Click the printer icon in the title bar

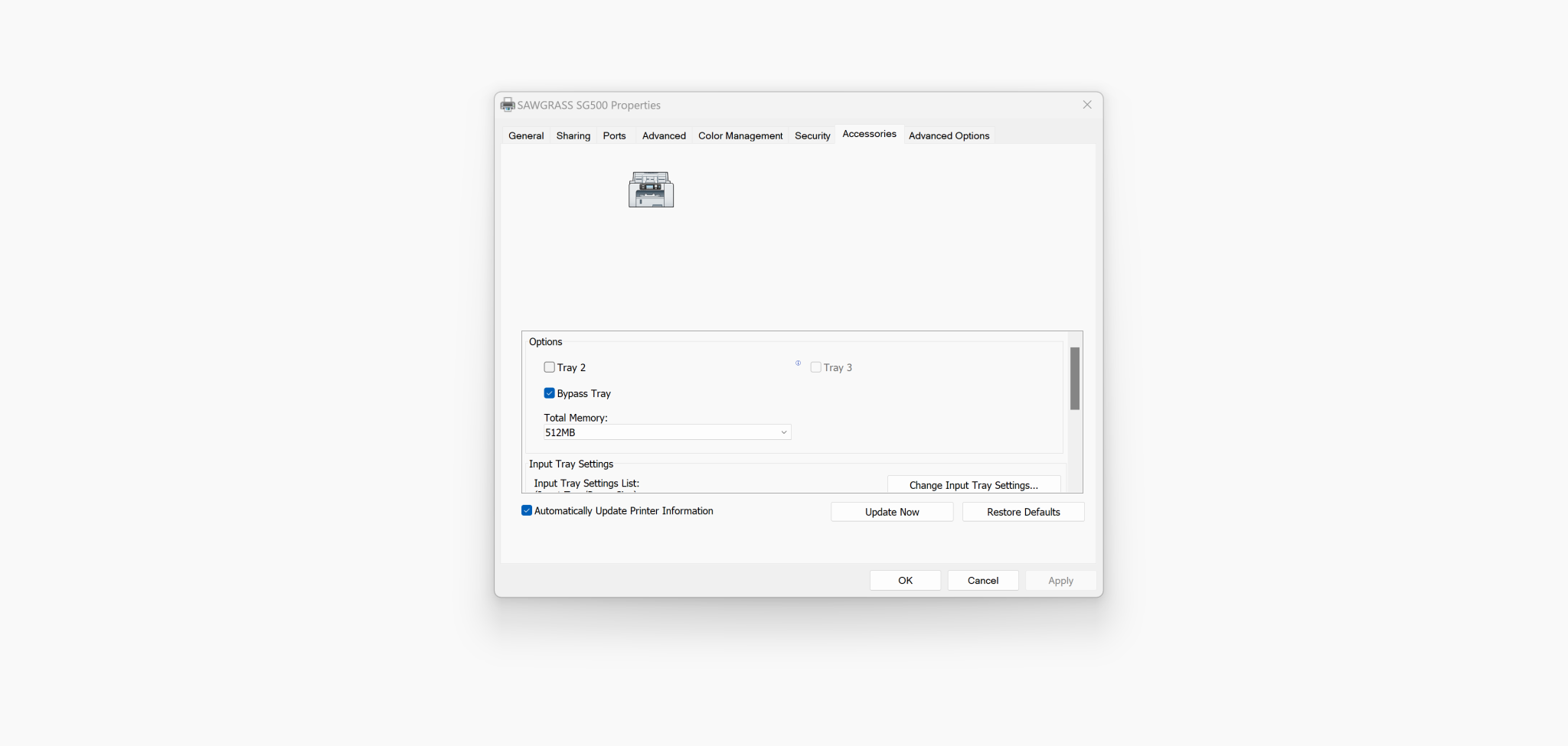pos(508,105)
